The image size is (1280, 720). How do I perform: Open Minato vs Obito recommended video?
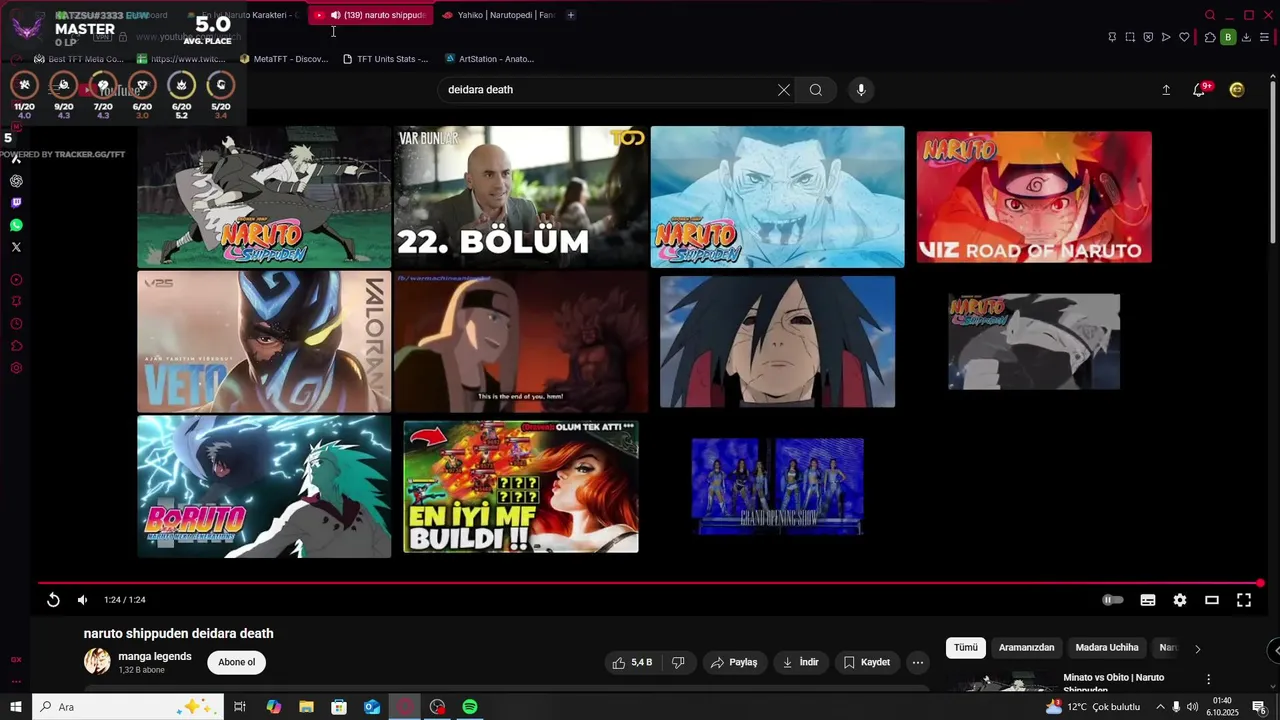[x=1113, y=684]
